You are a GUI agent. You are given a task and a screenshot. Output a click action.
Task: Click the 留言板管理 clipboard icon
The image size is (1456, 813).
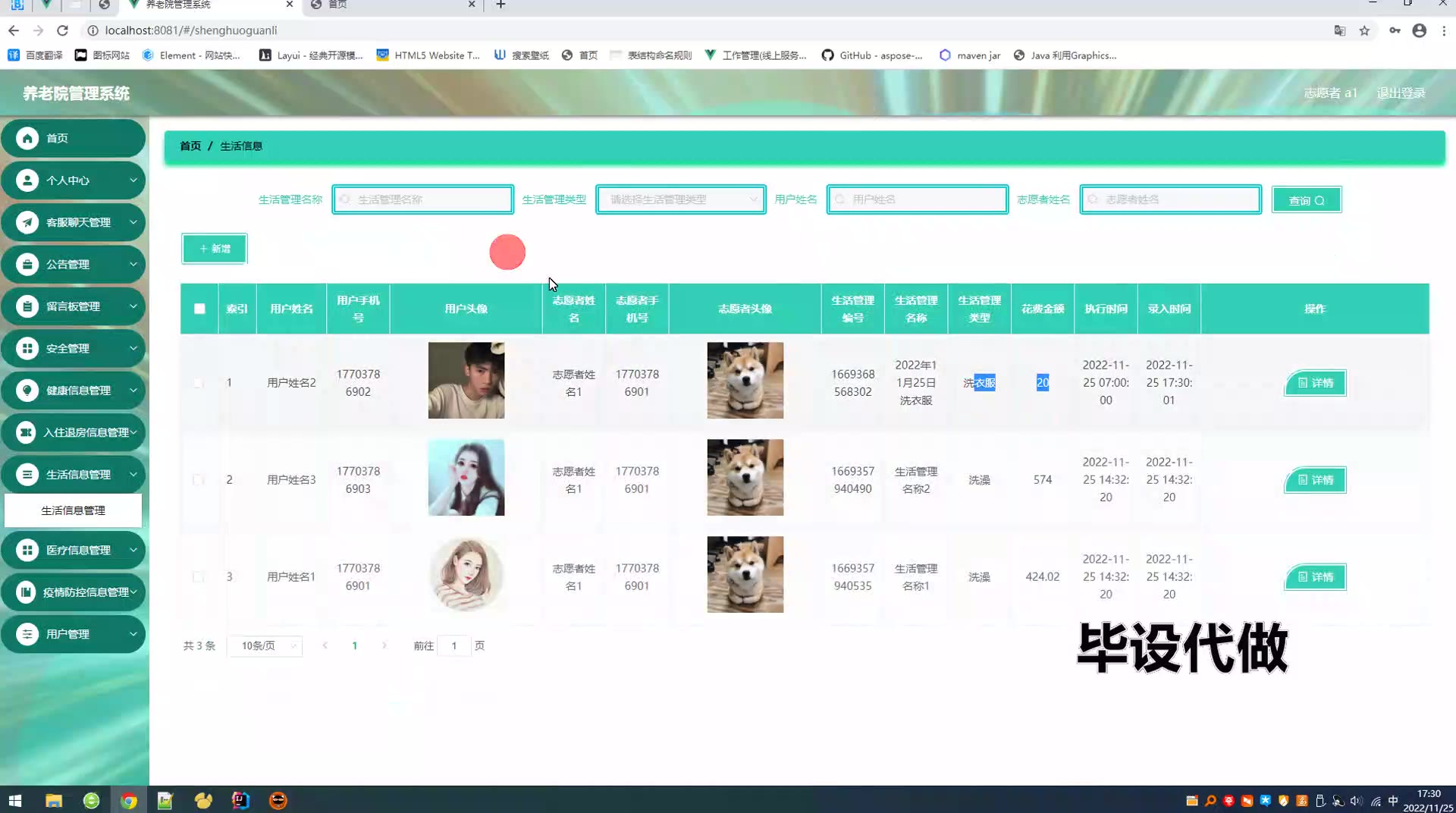coord(27,306)
